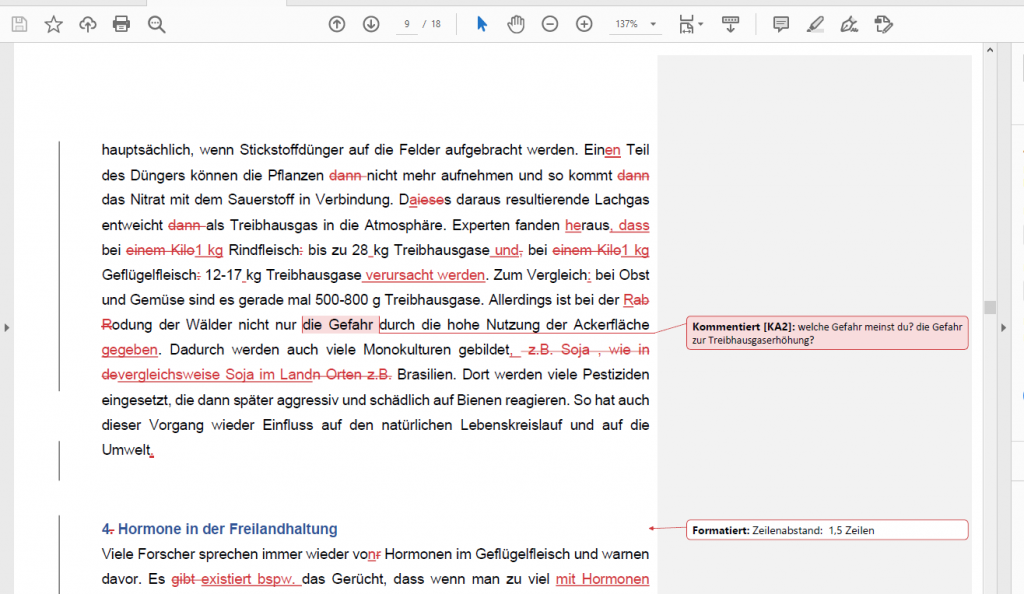Toggle the Hand tool

click(516, 23)
